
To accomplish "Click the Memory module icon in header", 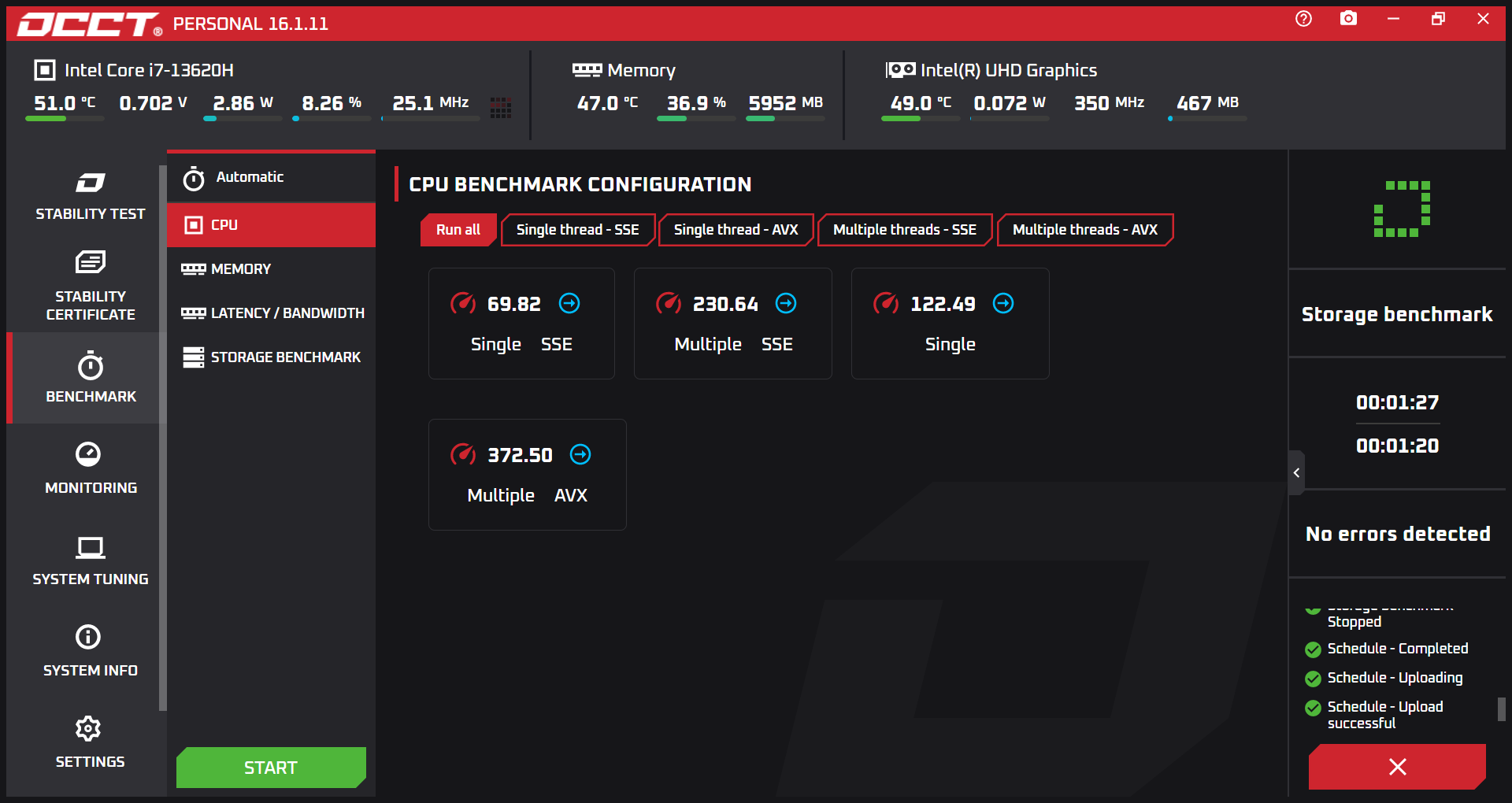I will click(587, 70).
